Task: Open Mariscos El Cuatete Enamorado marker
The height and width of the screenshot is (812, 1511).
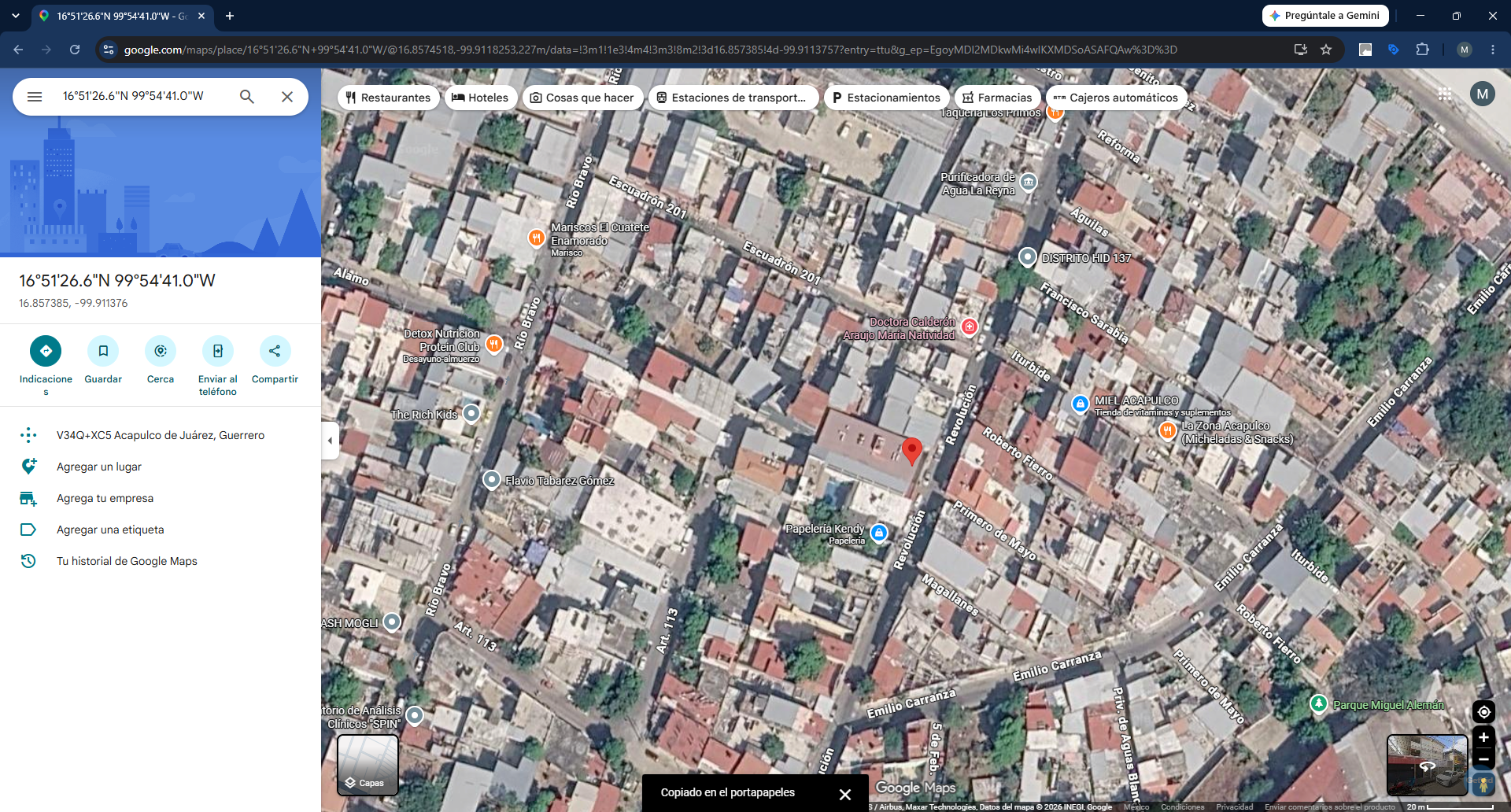Action: (x=537, y=237)
